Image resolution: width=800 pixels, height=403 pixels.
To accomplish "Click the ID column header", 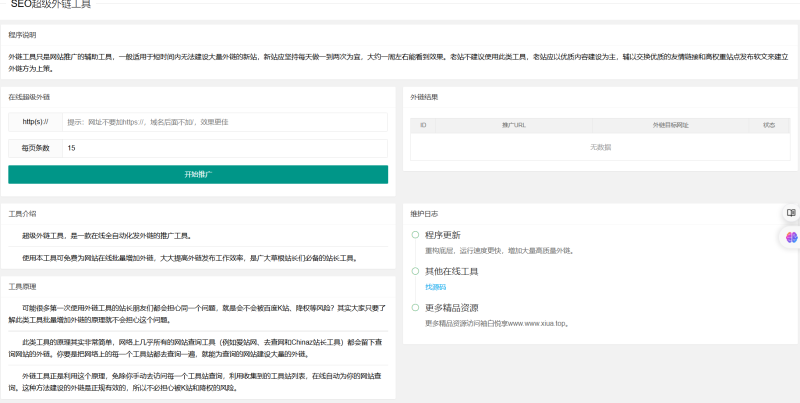I will [x=423, y=125].
